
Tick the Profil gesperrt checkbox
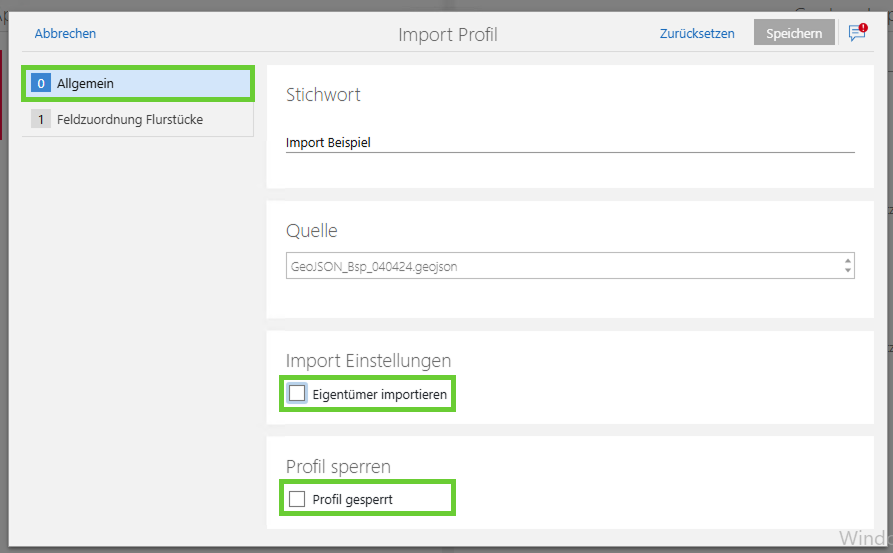tap(297, 499)
